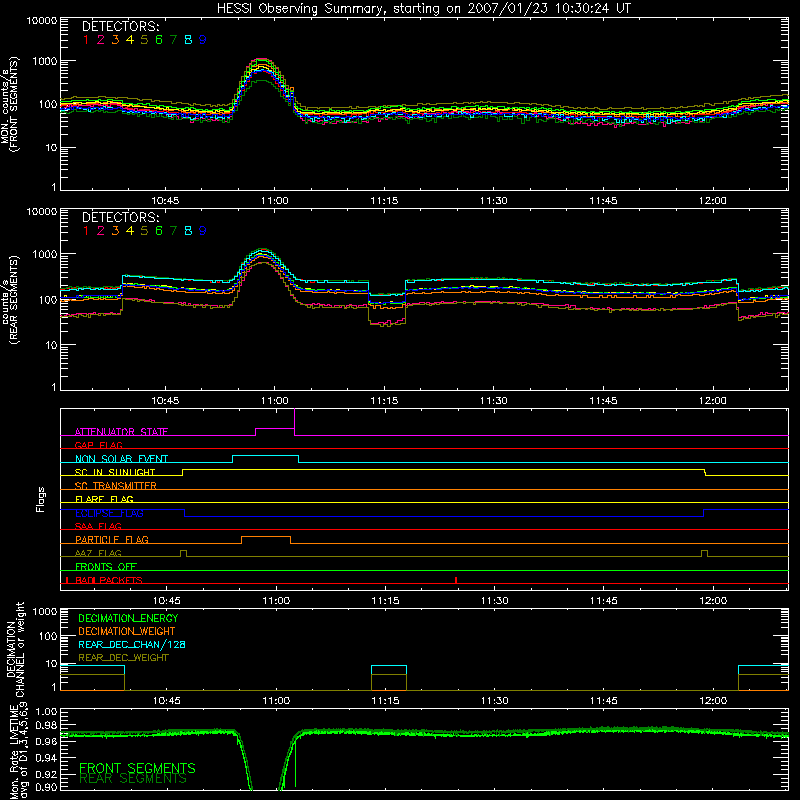Select red detector number 1 in the front segments legend

coord(86,40)
